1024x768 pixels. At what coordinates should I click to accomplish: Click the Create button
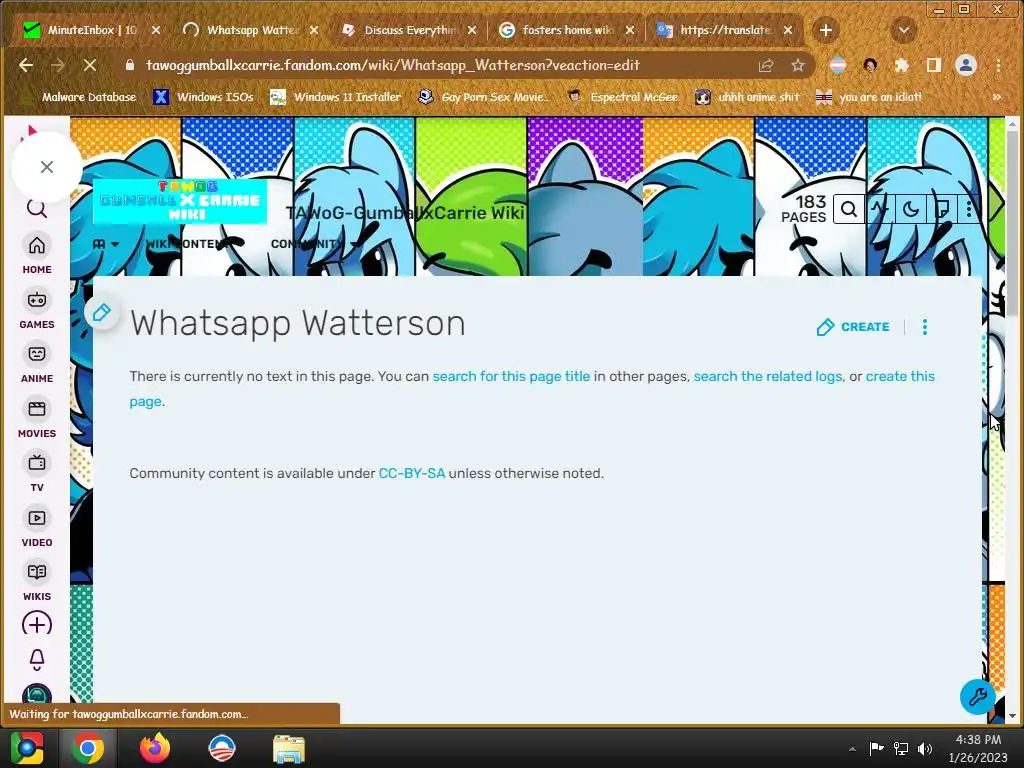(x=853, y=327)
